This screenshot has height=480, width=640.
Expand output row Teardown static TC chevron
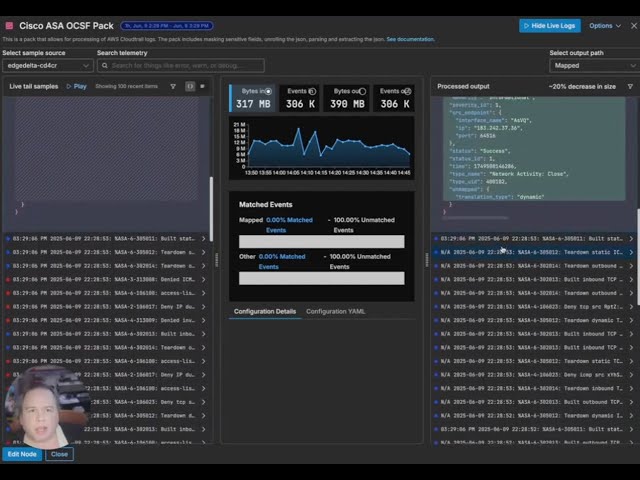tap(631, 361)
